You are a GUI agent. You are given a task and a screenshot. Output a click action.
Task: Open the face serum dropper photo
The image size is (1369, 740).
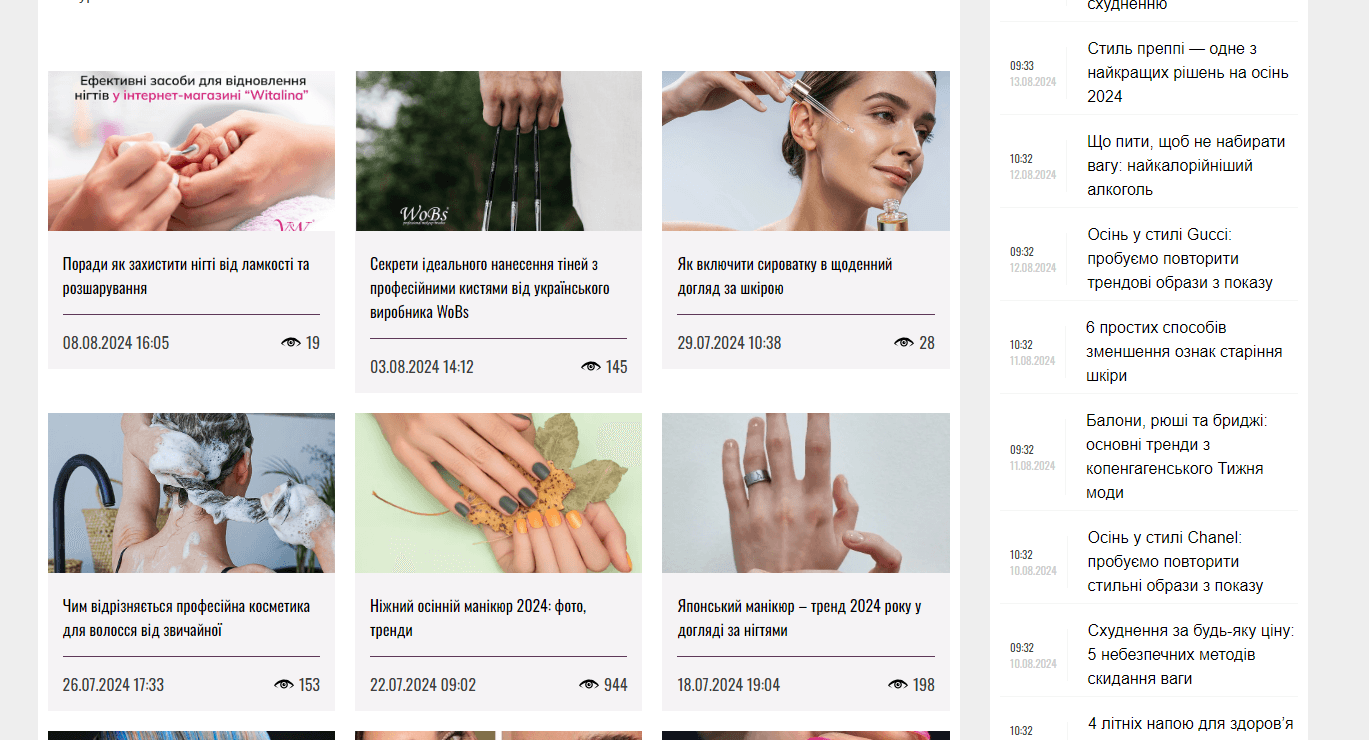click(x=806, y=151)
